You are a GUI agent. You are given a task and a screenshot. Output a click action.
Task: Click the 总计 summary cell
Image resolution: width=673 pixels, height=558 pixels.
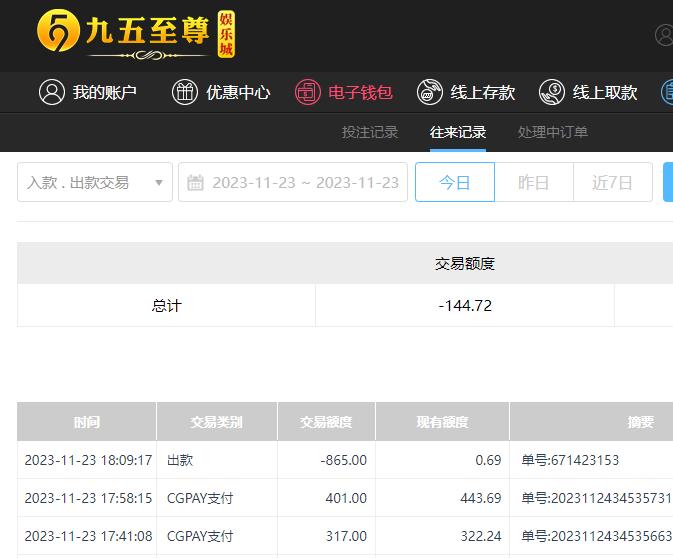tap(166, 306)
